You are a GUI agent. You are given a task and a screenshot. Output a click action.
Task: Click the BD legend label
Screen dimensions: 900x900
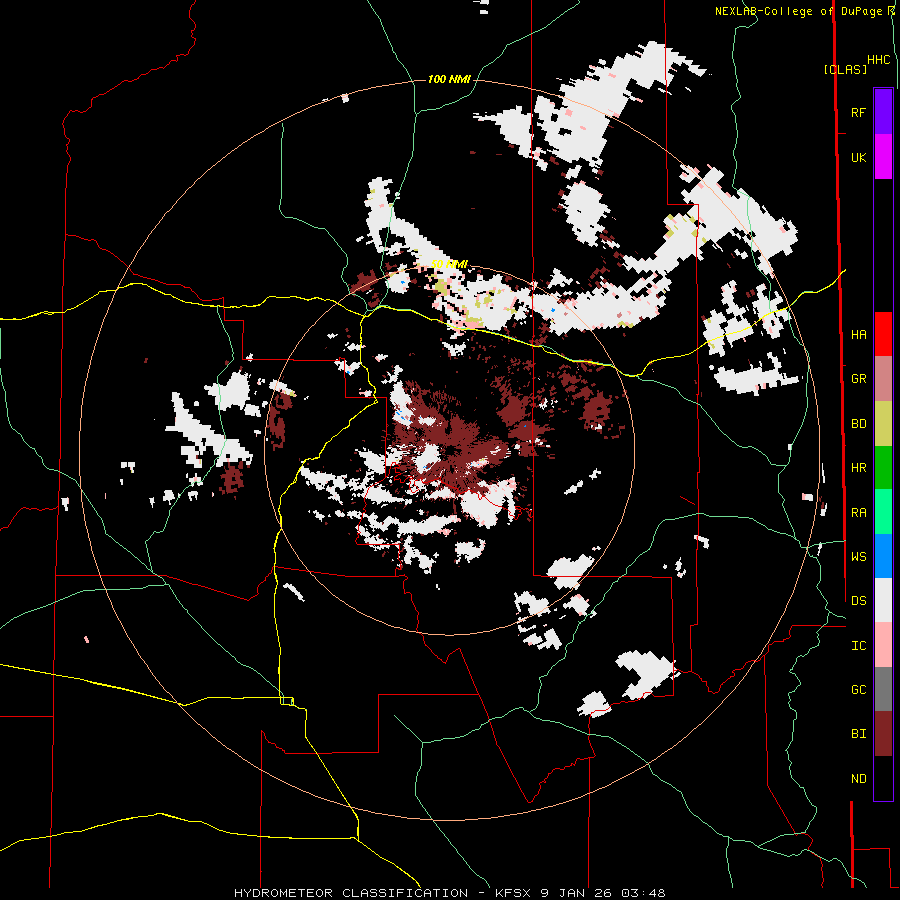coord(859,424)
